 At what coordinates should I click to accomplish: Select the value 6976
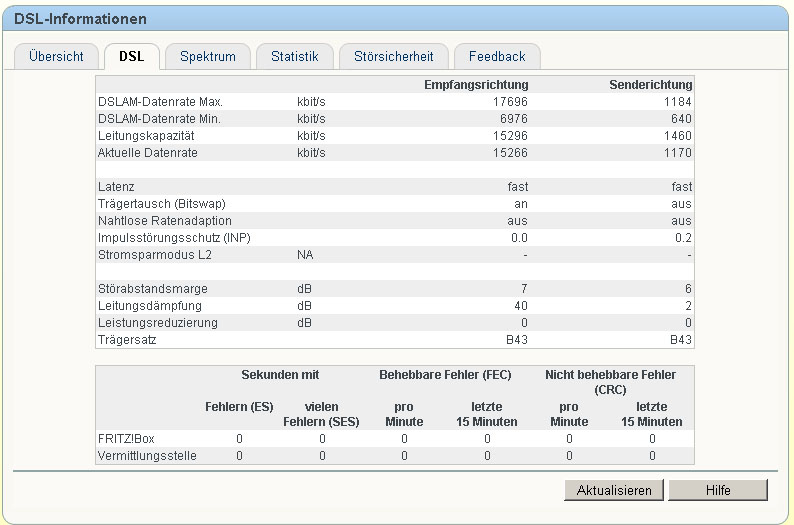click(x=513, y=119)
